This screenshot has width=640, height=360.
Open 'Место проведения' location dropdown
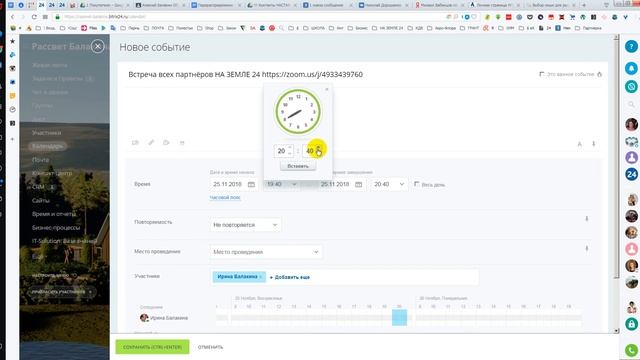[266, 252]
